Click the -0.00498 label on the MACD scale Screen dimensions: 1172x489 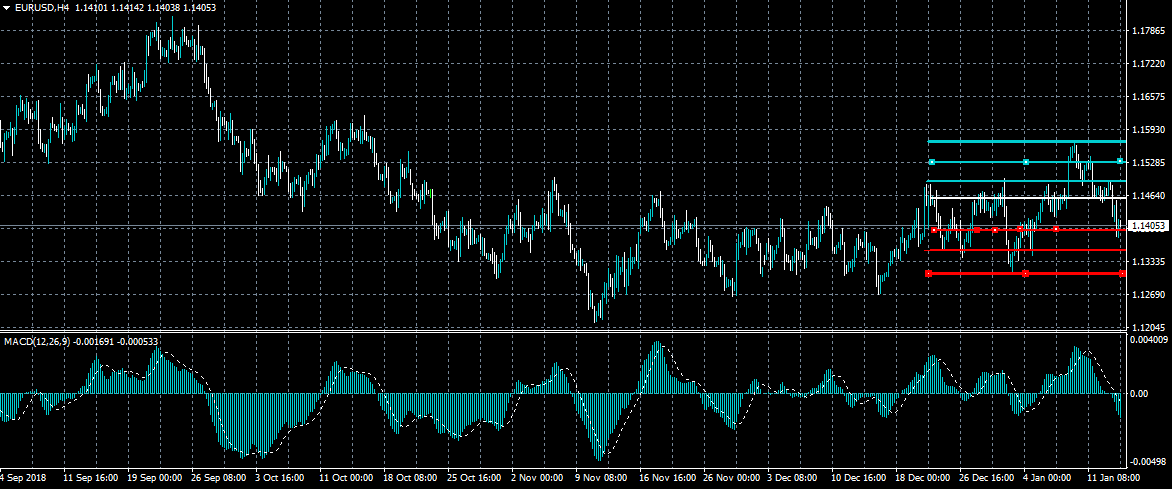click(1149, 461)
